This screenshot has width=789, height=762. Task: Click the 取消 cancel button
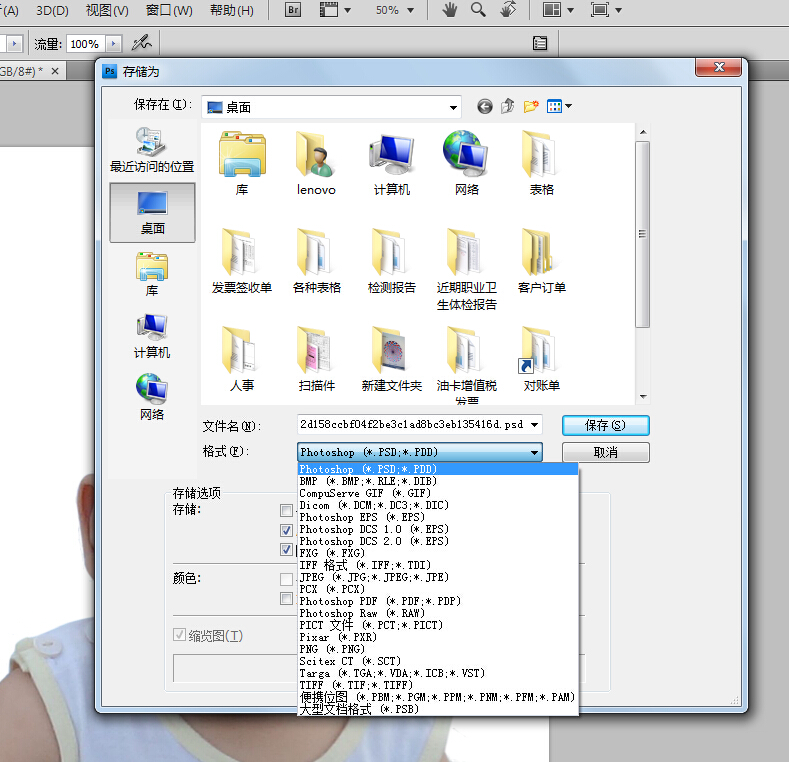pyautogui.click(x=605, y=452)
